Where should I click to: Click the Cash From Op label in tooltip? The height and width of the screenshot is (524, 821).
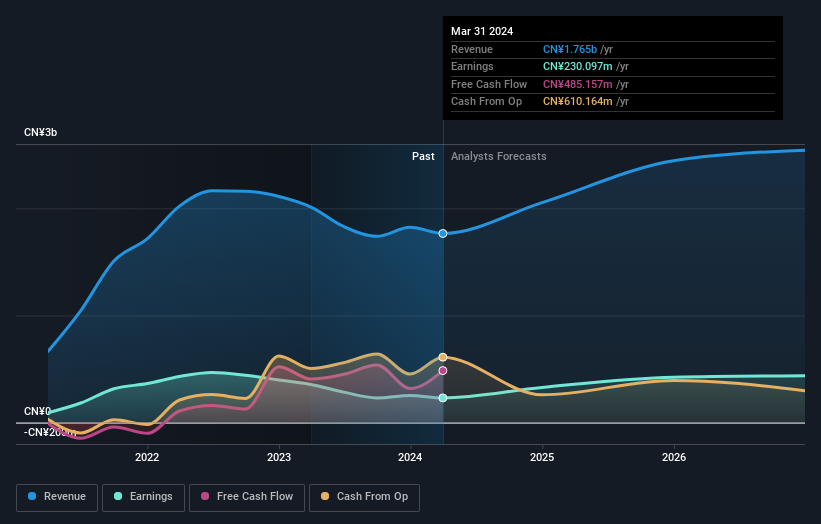[x=486, y=102]
